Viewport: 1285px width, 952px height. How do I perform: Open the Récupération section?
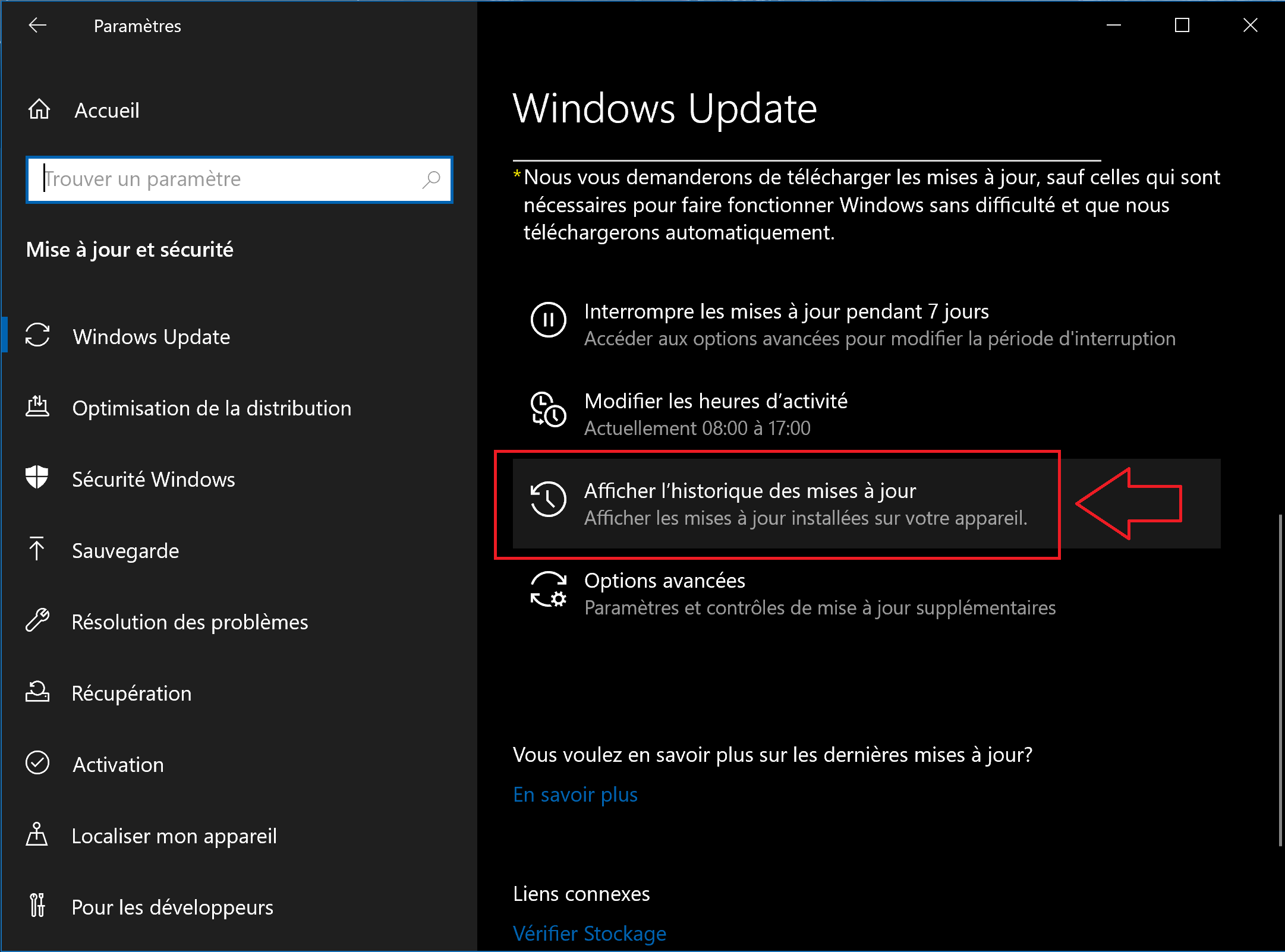coord(131,693)
